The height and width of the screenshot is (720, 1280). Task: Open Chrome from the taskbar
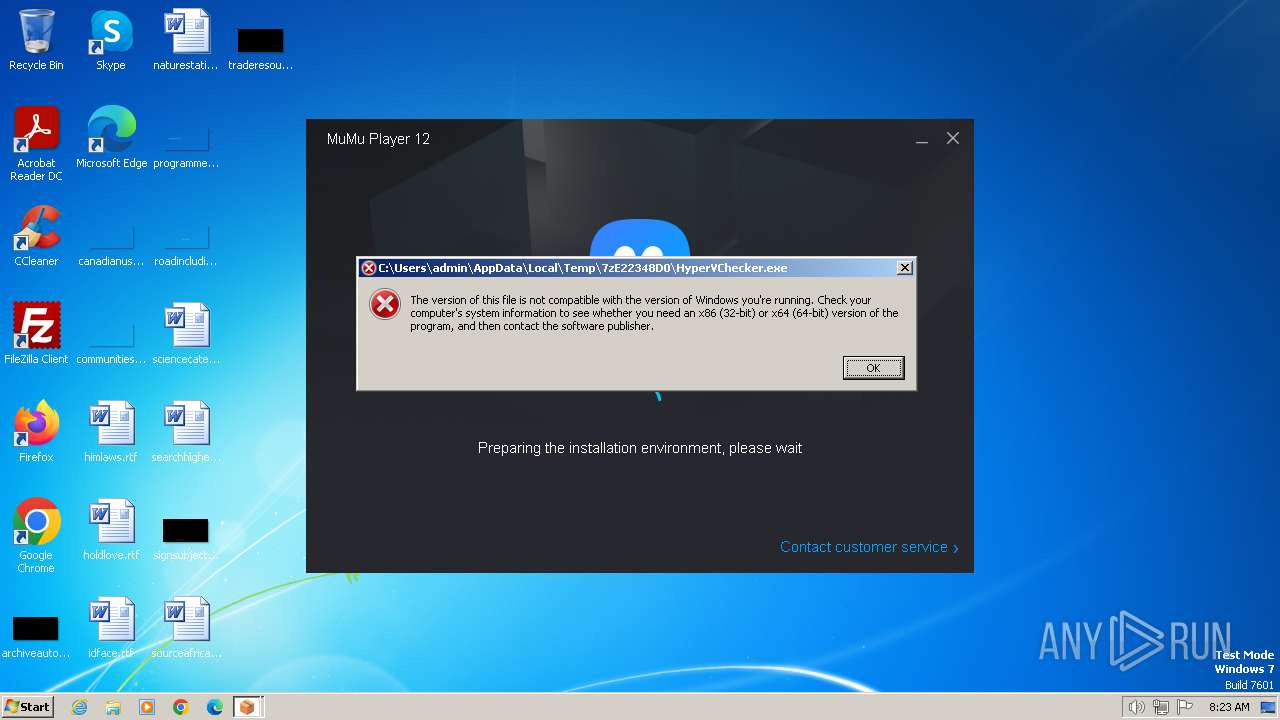181,707
